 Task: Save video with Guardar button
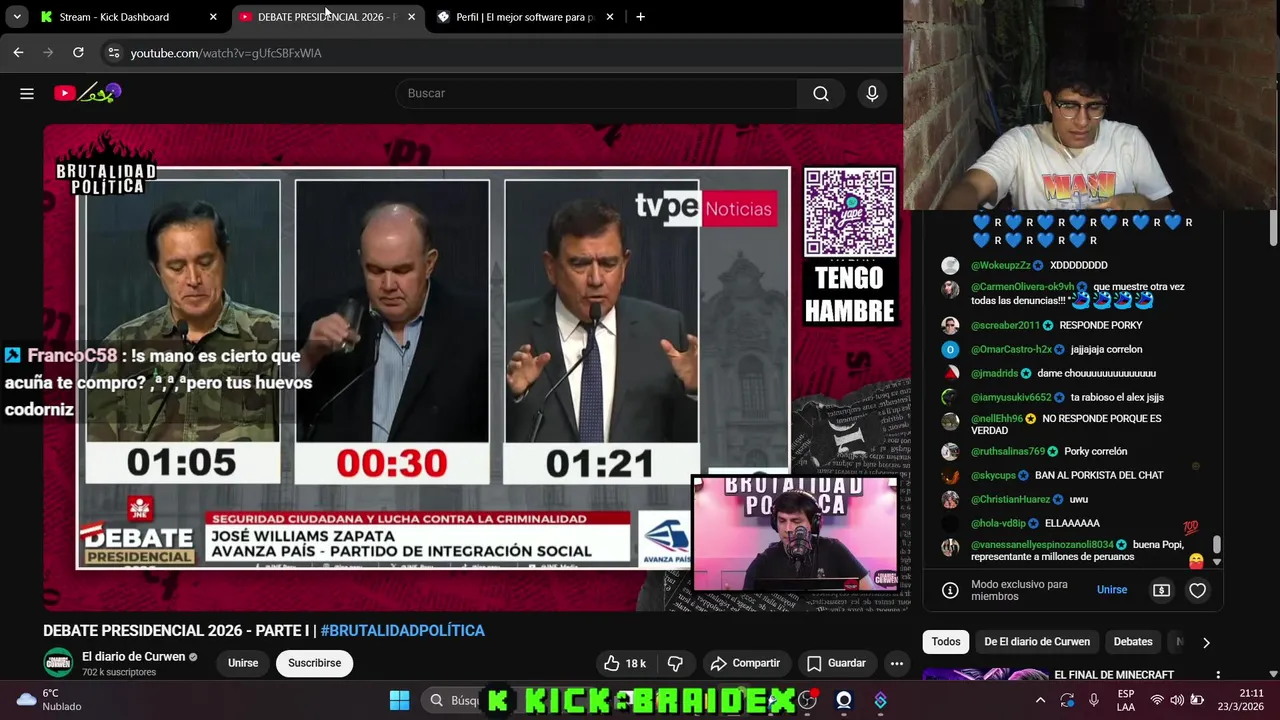click(836, 663)
